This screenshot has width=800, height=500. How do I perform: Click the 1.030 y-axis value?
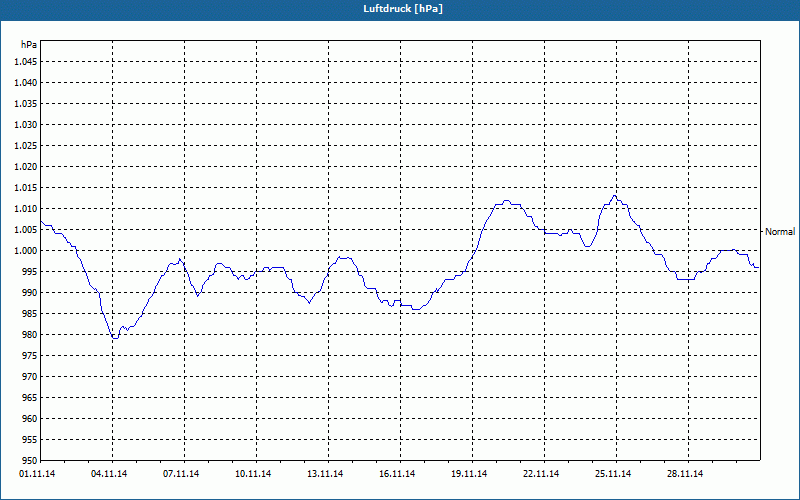[26, 124]
